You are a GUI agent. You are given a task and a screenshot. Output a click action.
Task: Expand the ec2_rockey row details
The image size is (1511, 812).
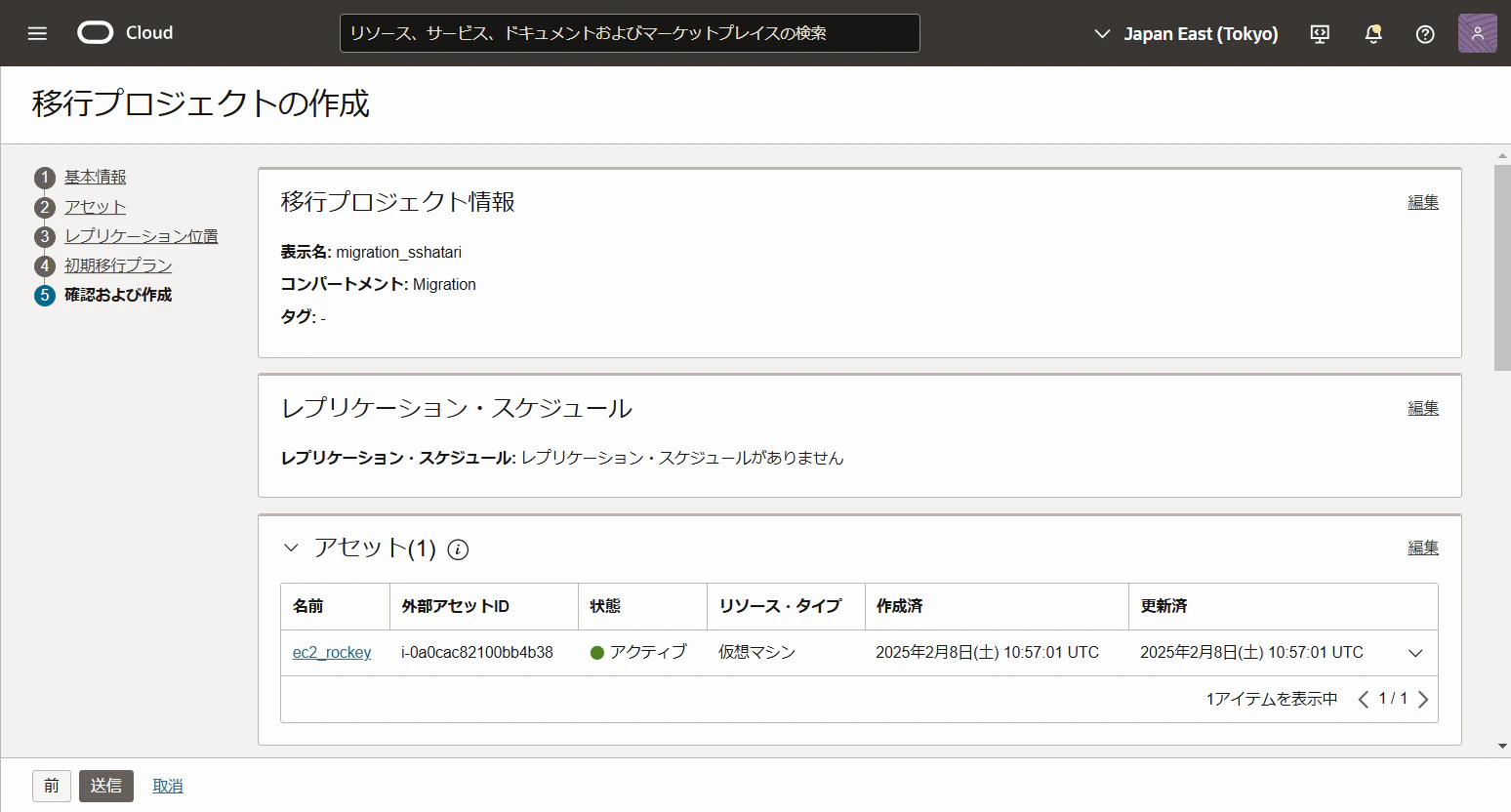tap(1415, 653)
